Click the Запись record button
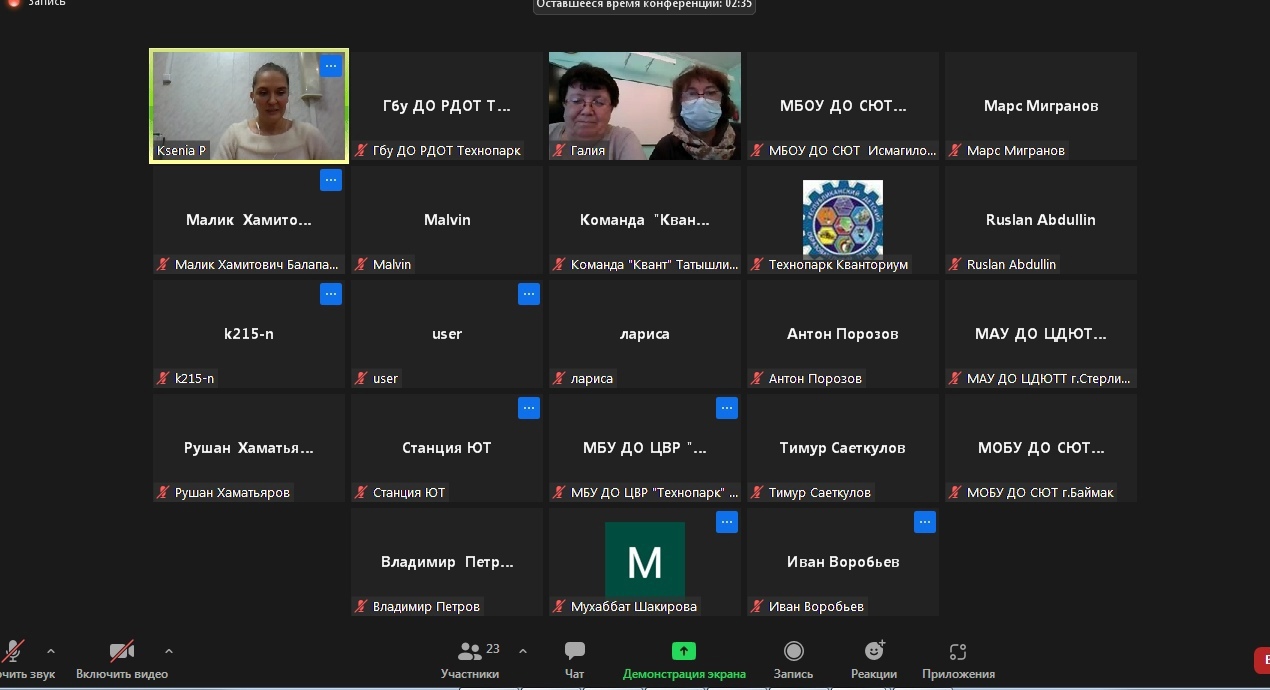This screenshot has width=1270, height=690. [793, 660]
